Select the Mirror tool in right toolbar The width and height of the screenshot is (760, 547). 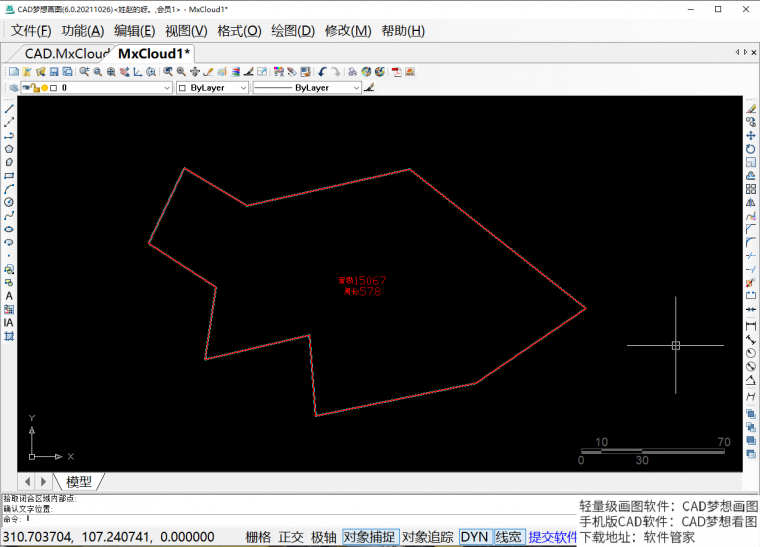click(751, 203)
